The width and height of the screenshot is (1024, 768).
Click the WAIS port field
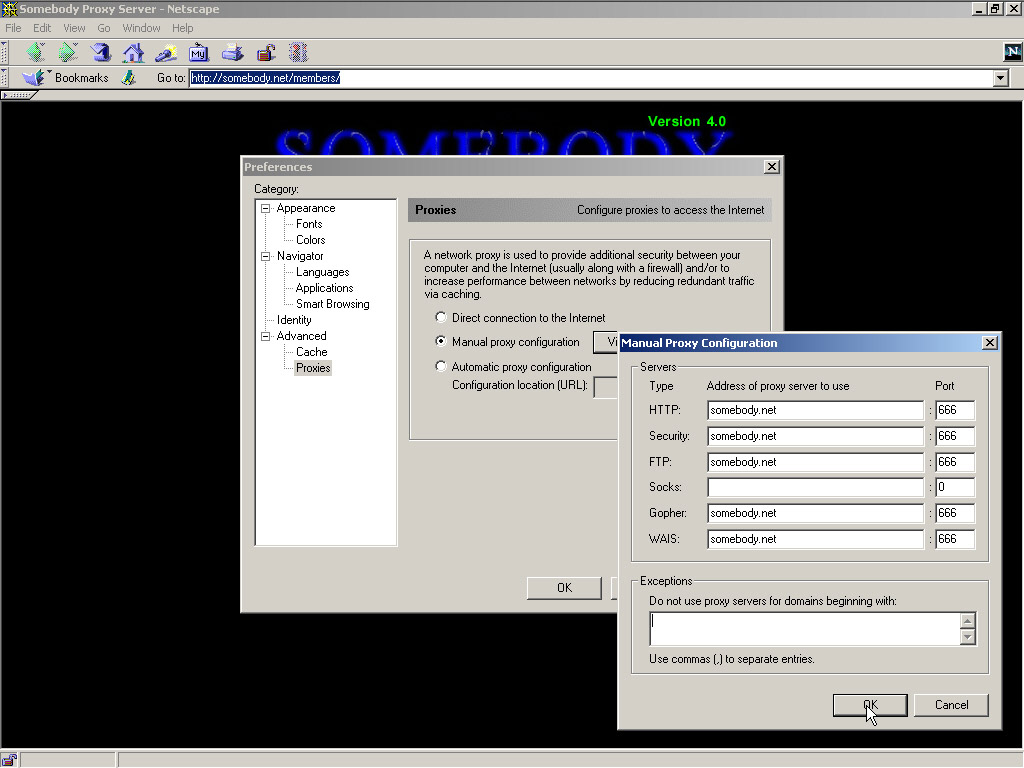point(954,539)
